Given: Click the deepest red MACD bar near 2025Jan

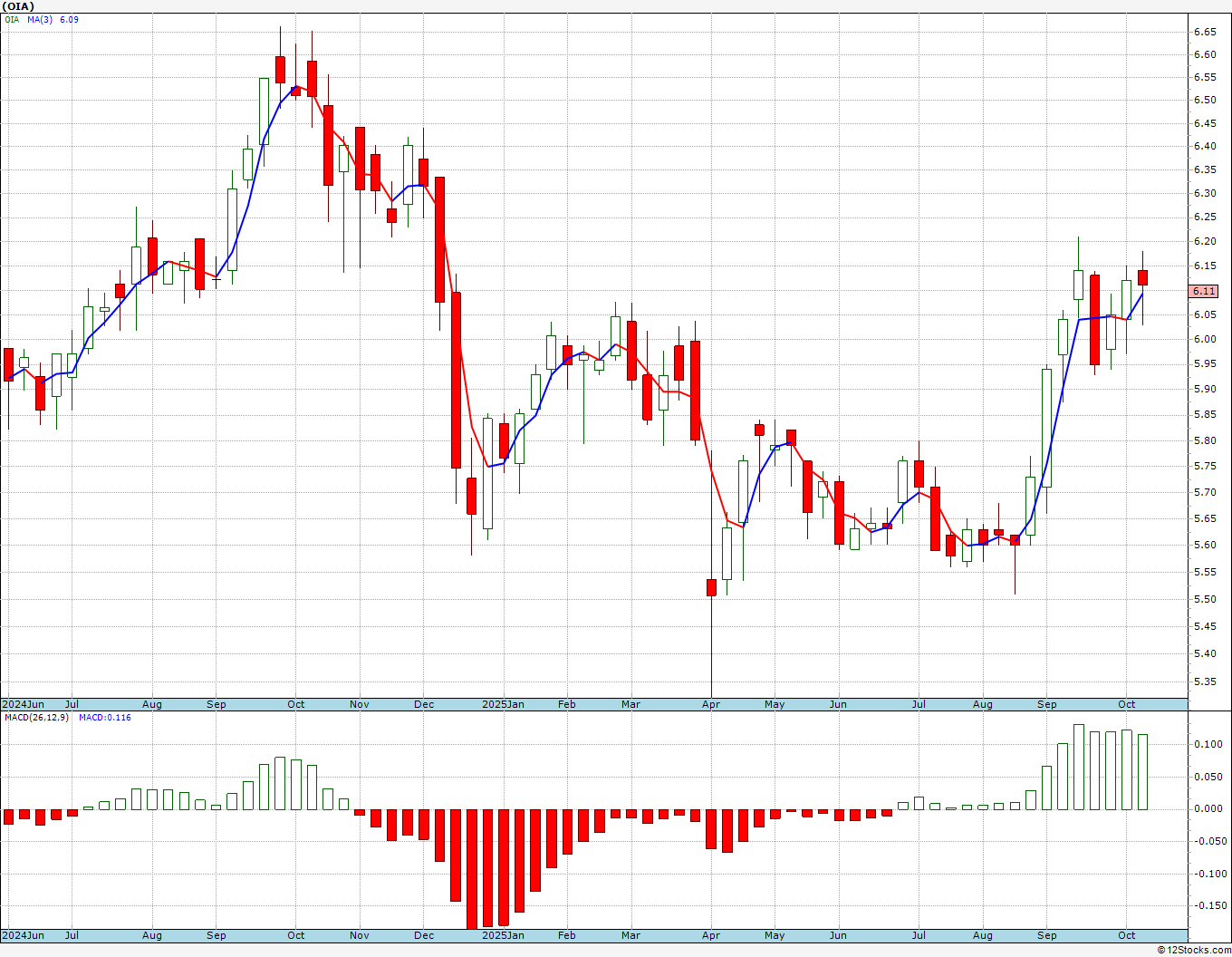Looking at the screenshot, I should pos(472,868).
